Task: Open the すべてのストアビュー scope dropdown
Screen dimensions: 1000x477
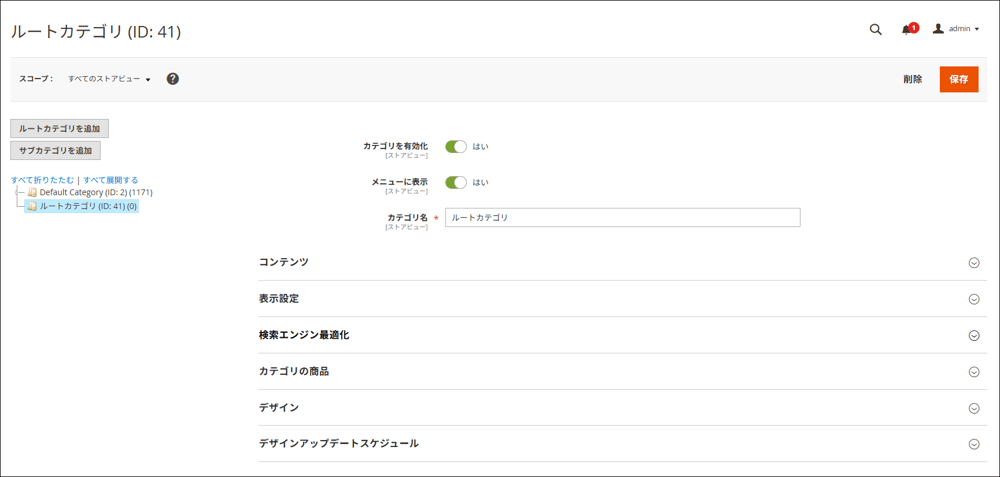Action: 109,79
